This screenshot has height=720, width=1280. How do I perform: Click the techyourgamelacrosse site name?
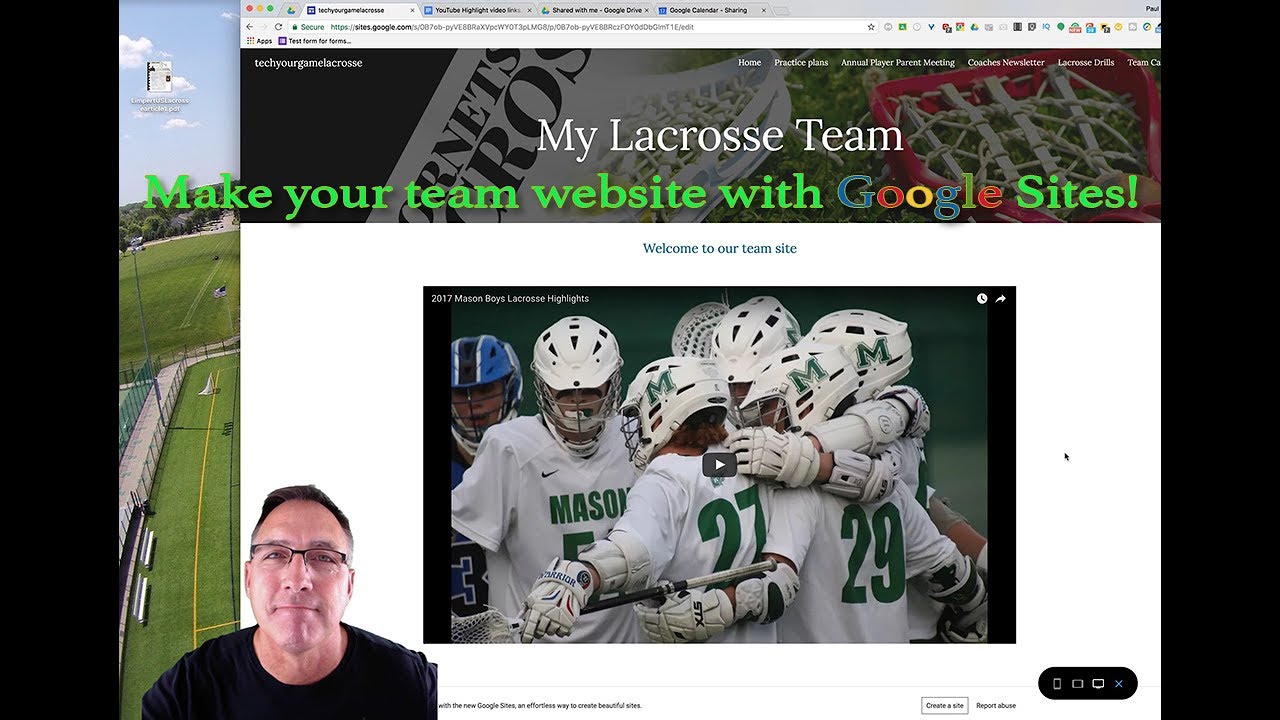[x=308, y=63]
